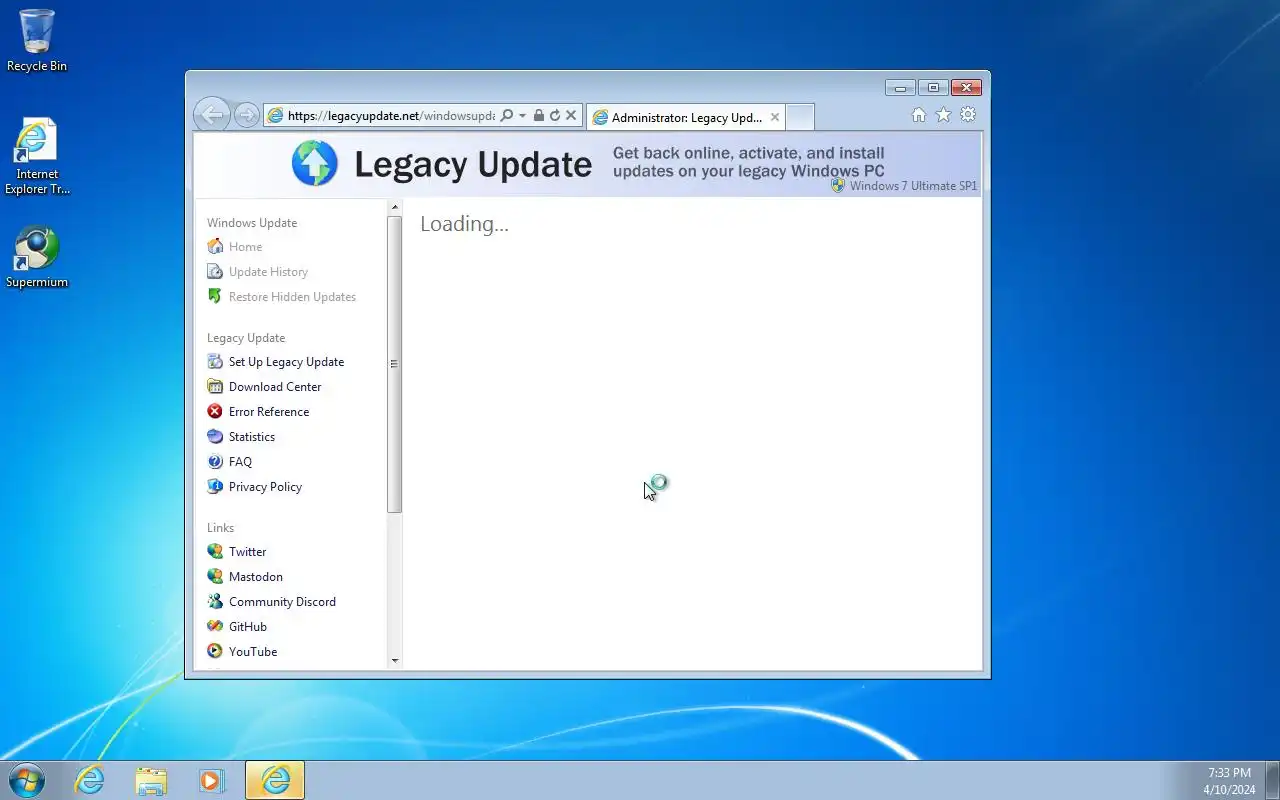The width and height of the screenshot is (1280, 800).
Task: Open pinned Internet Explorer in taskbar
Action: (90, 780)
